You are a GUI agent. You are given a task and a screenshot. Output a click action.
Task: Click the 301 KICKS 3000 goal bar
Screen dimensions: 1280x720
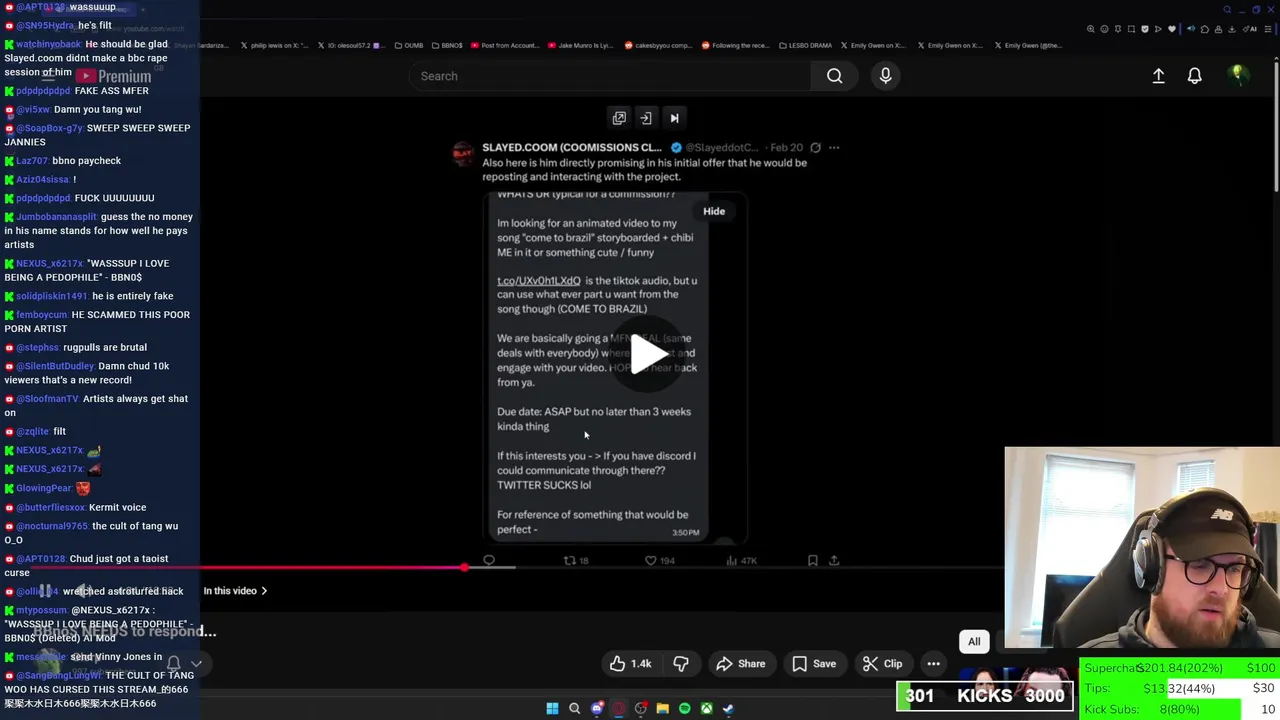[x=985, y=696]
